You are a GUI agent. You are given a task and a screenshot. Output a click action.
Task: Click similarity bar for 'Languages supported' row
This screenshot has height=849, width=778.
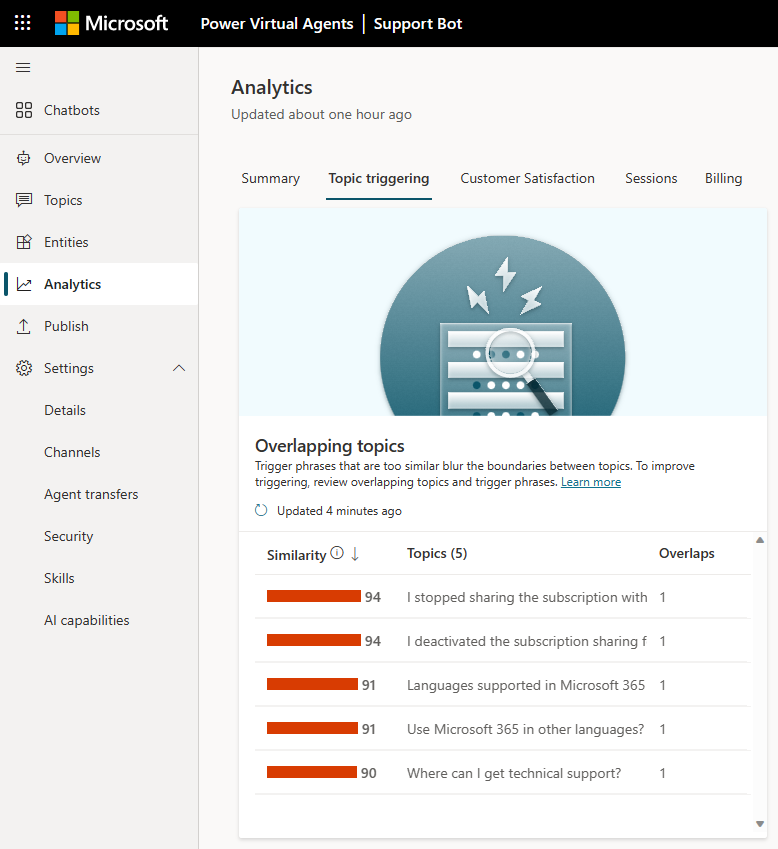click(312, 684)
